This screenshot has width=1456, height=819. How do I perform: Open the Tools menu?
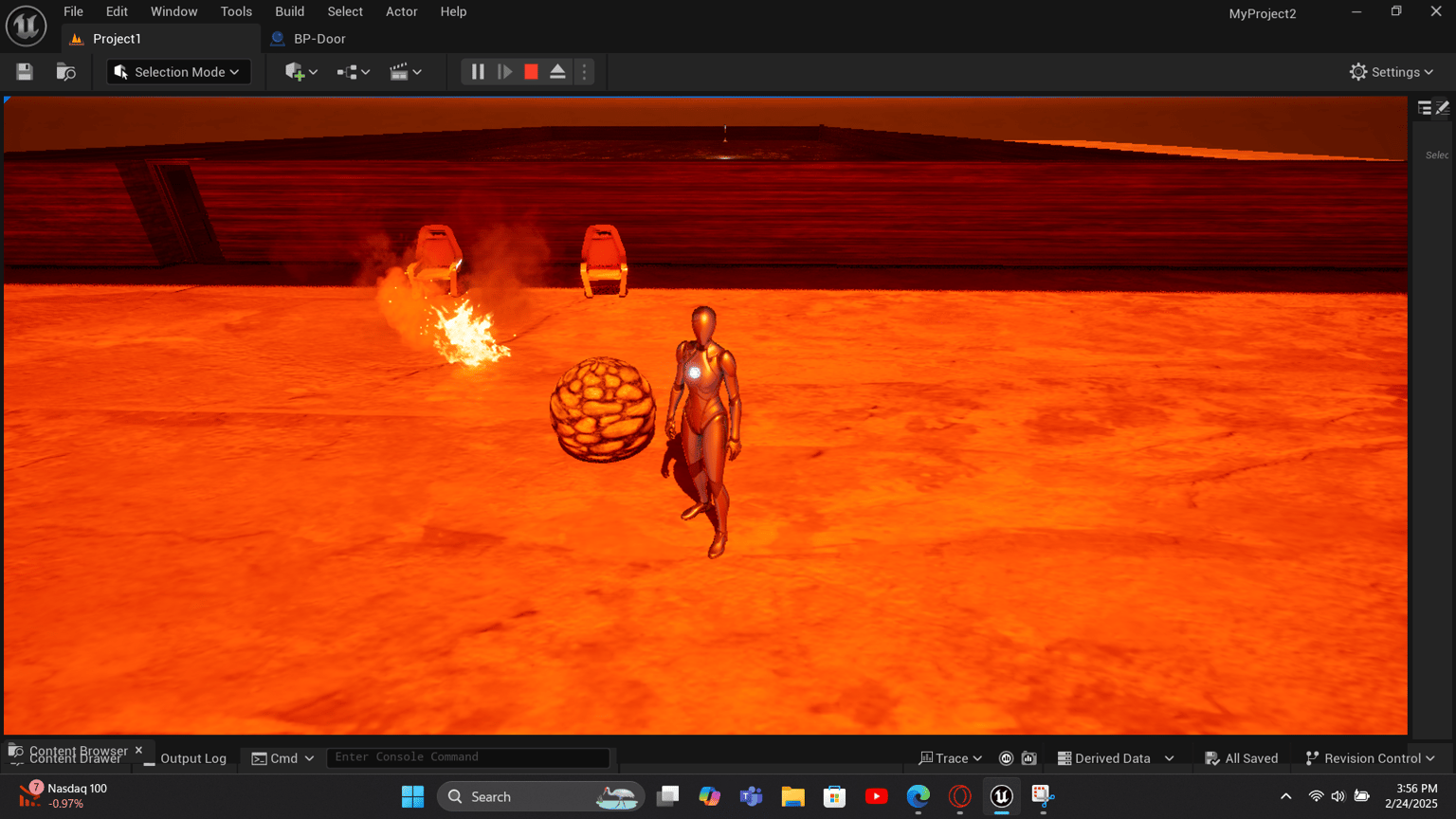236,11
